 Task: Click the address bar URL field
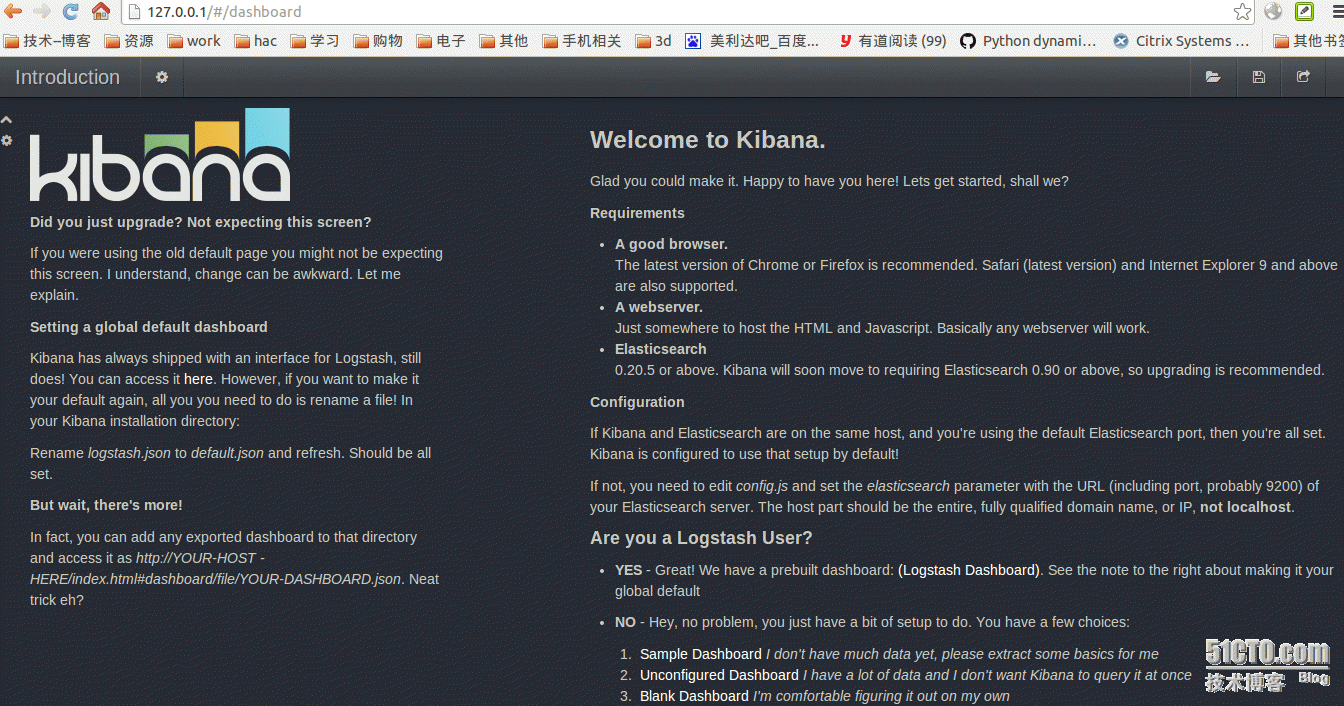pos(688,12)
